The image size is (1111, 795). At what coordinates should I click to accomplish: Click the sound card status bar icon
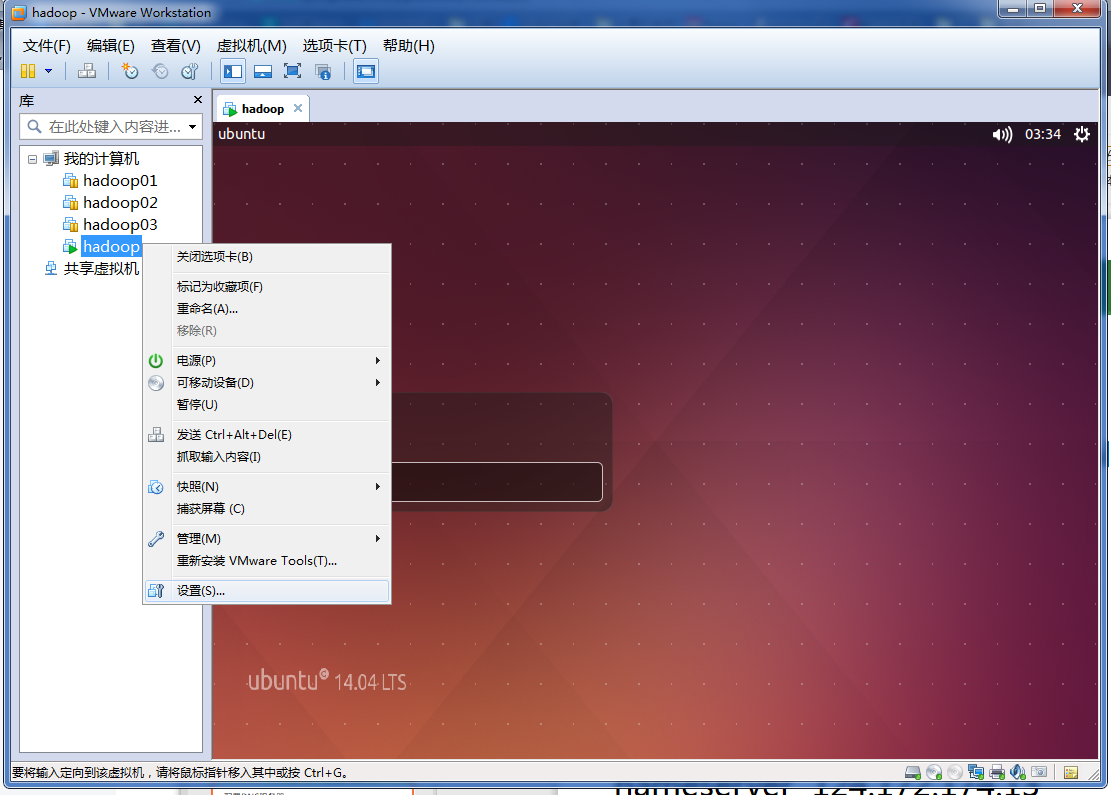pyautogui.click(x=1018, y=772)
